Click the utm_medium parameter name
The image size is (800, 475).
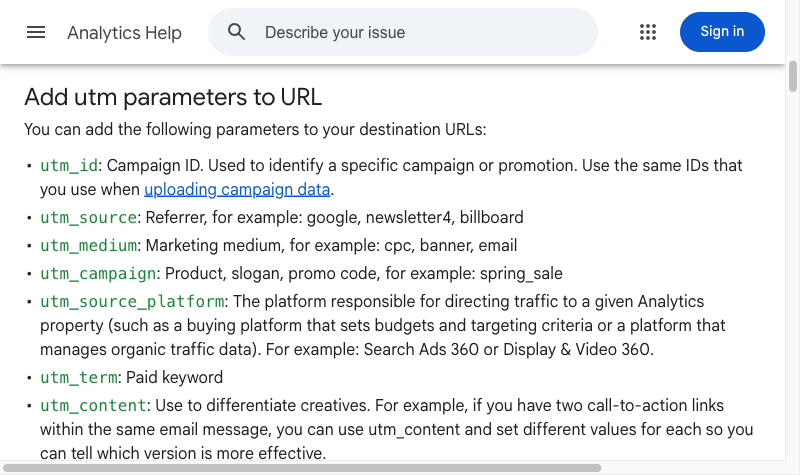tap(88, 246)
